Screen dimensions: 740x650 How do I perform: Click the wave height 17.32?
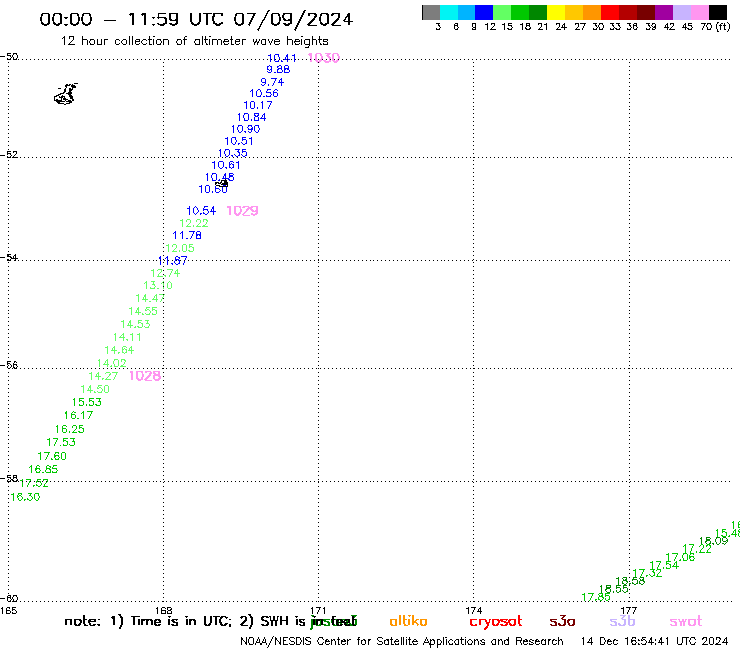click(x=648, y=573)
